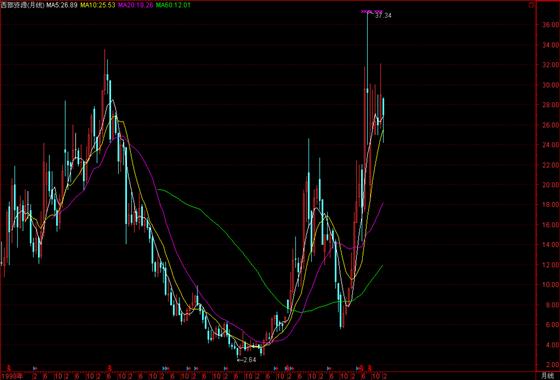Screen dimensions: 560x380
Task: Click the blue flag marker nearest the 1998年 label
Action: click(x=35, y=368)
